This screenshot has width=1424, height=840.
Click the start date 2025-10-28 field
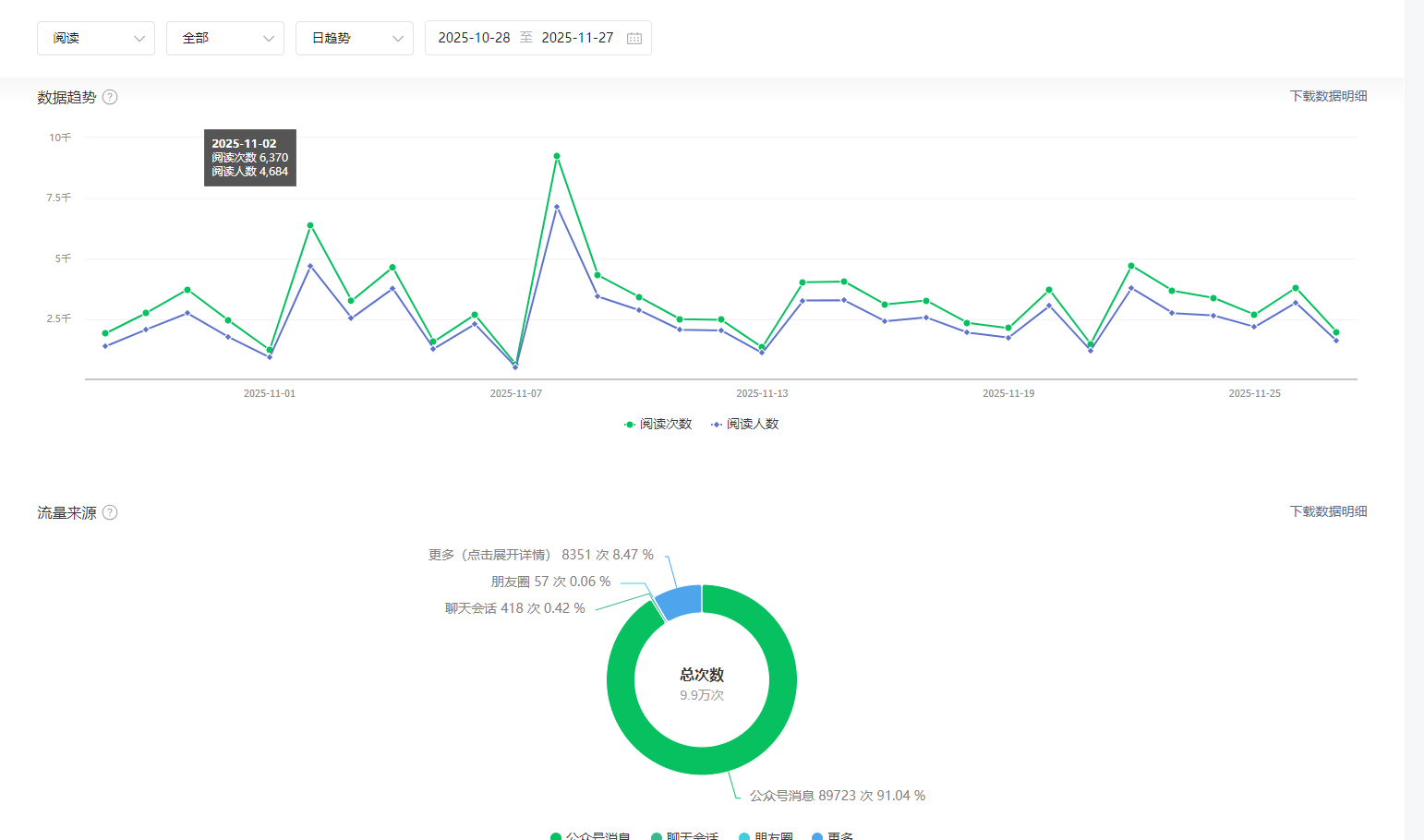[x=474, y=38]
